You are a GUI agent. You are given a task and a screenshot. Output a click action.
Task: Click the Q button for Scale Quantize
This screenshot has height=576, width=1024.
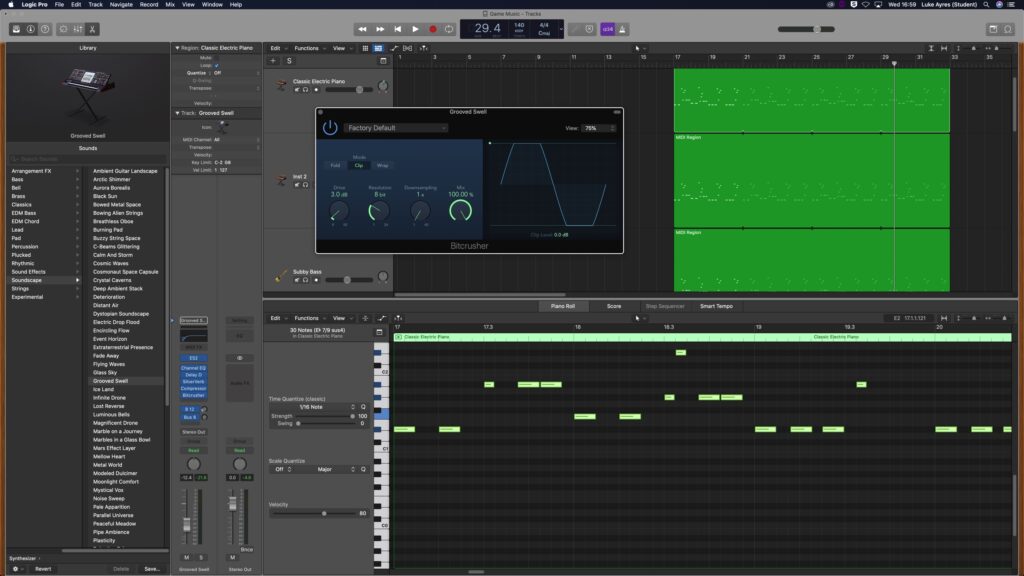[364, 470]
